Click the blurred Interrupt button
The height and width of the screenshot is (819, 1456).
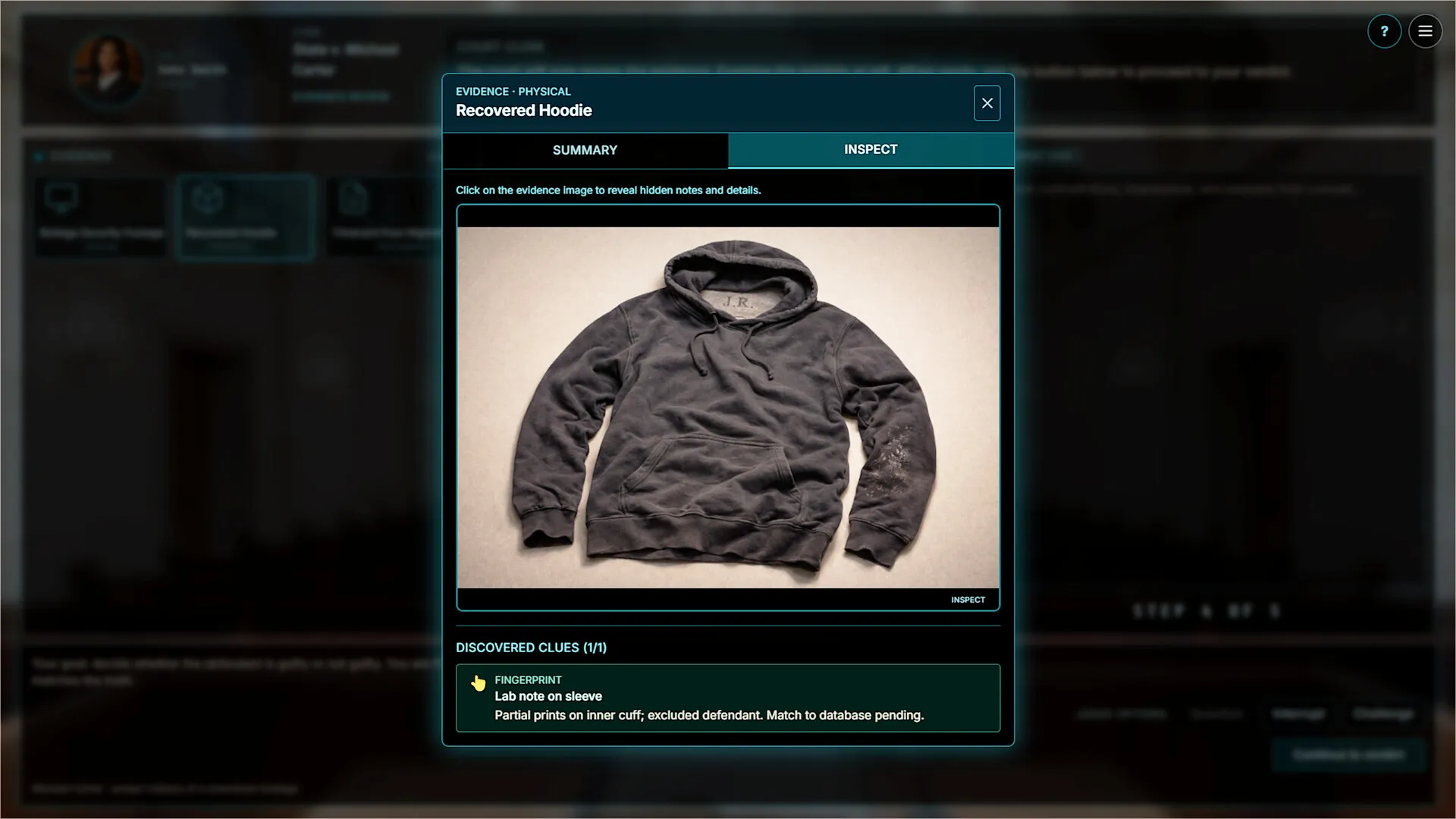pos(1298,714)
